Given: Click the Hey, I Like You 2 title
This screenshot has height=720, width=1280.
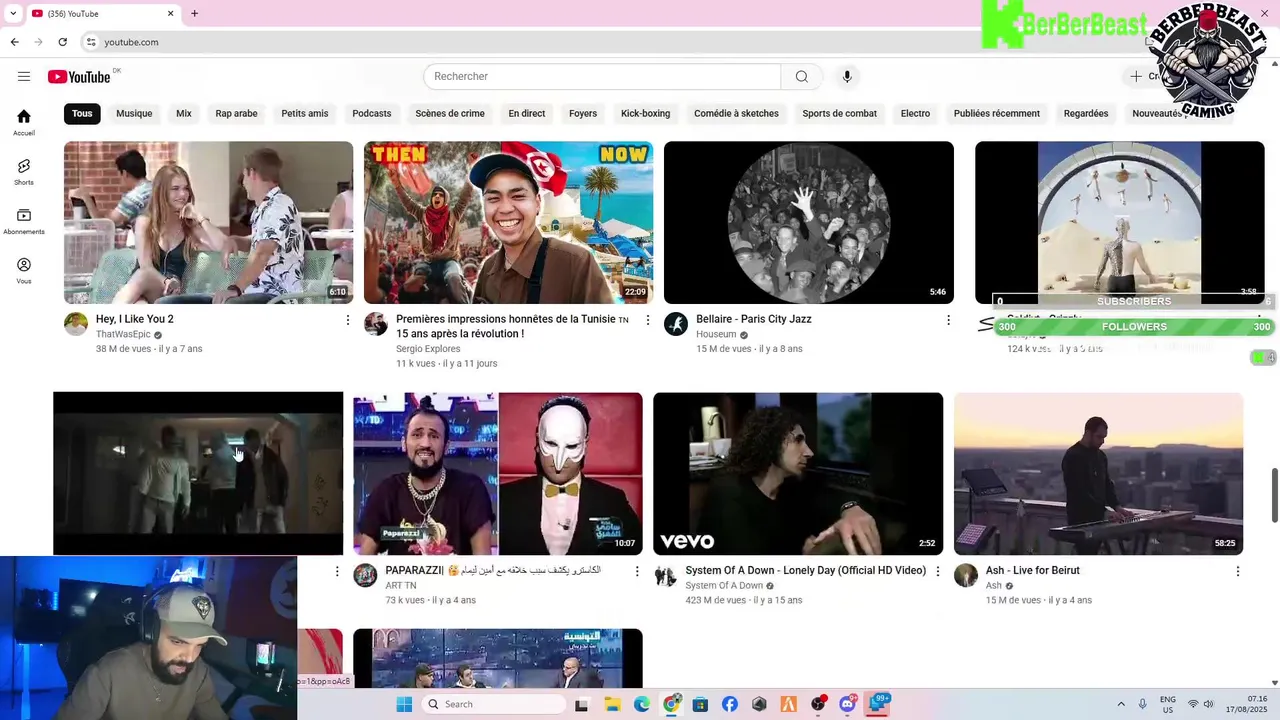Looking at the screenshot, I should [135, 319].
